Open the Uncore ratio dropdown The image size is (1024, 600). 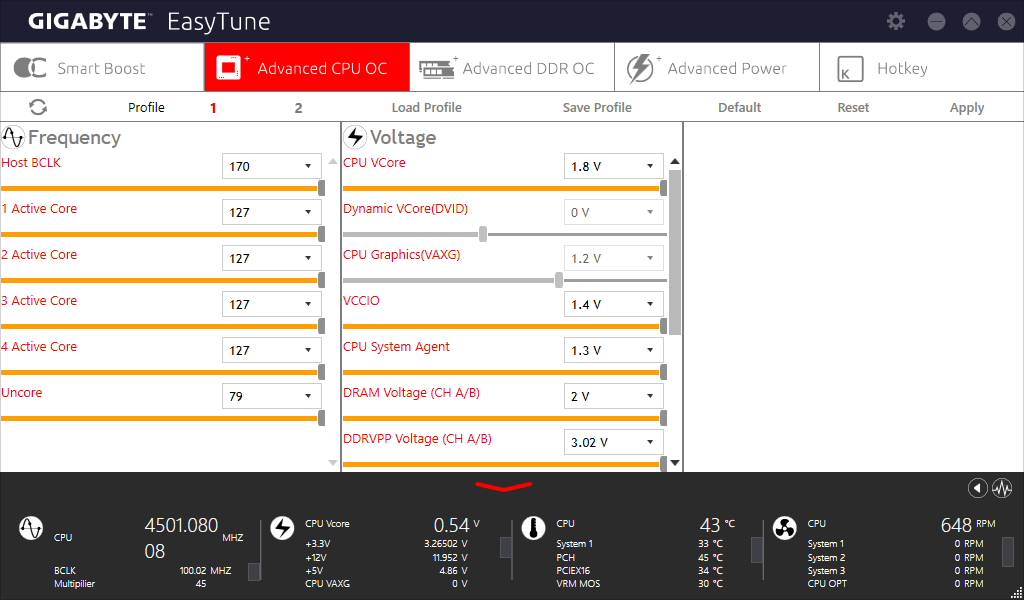click(x=272, y=396)
